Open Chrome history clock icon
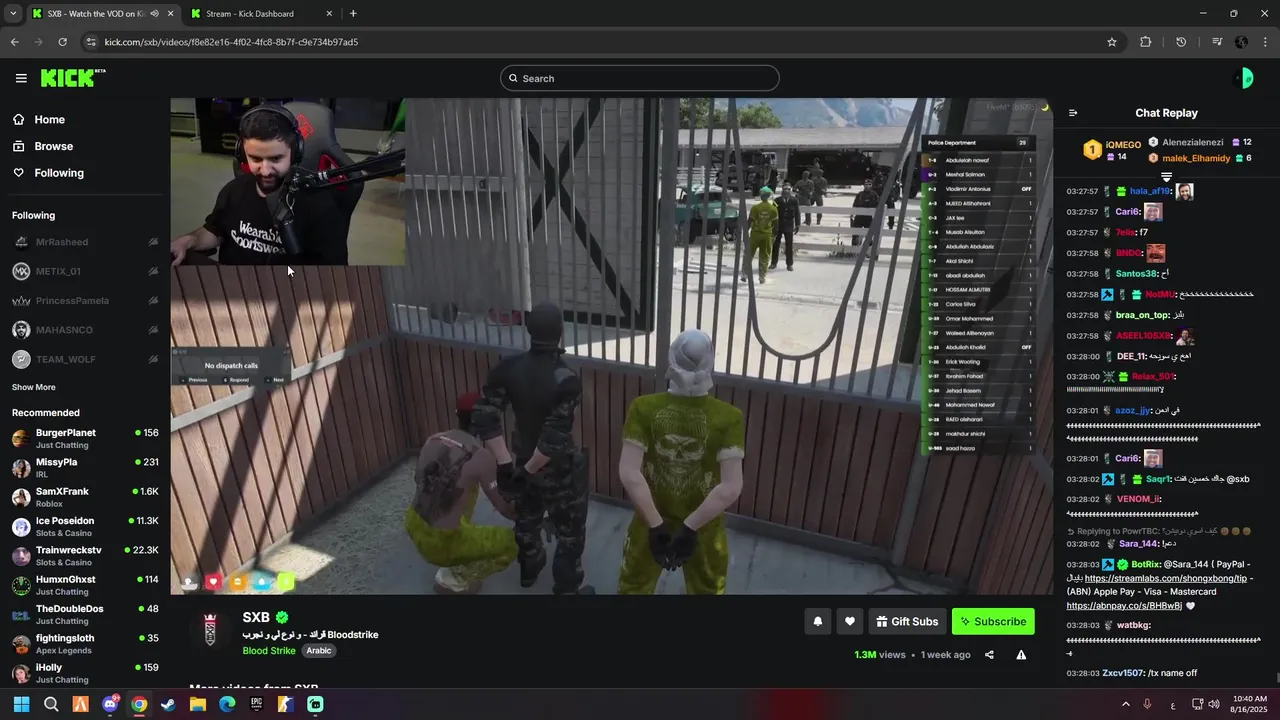This screenshot has height=720, width=1280. pyautogui.click(x=1181, y=42)
